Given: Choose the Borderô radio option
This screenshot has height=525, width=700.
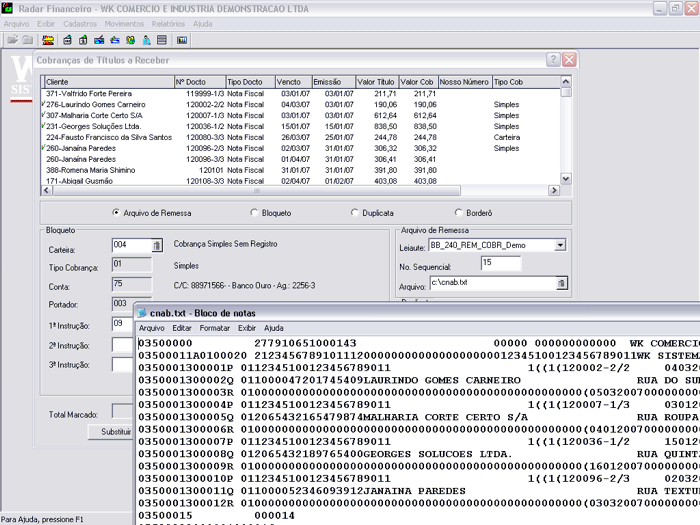Looking at the screenshot, I should point(458,213).
